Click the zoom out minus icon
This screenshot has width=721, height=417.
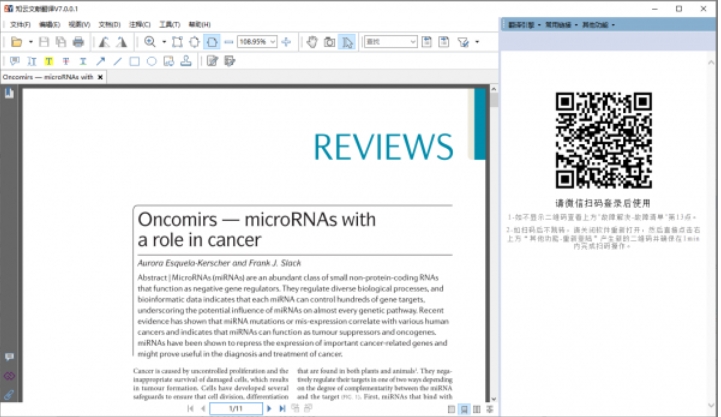(x=229, y=42)
